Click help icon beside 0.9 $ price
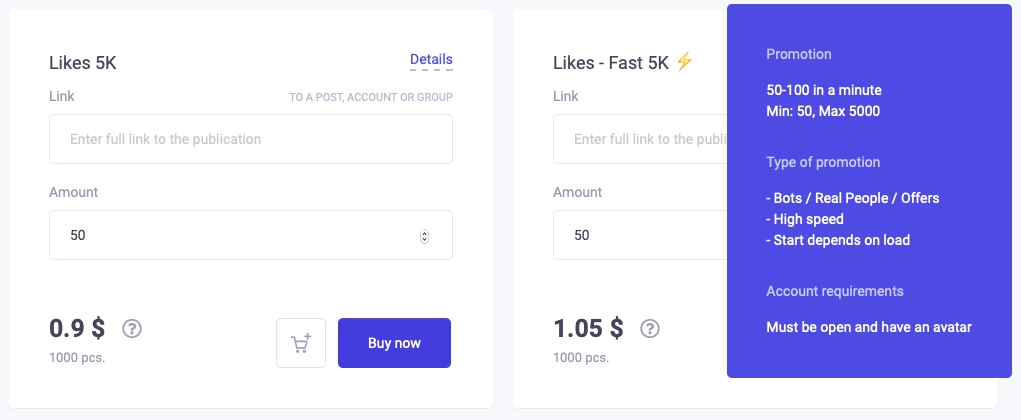This screenshot has height=420, width=1021. tap(132, 328)
